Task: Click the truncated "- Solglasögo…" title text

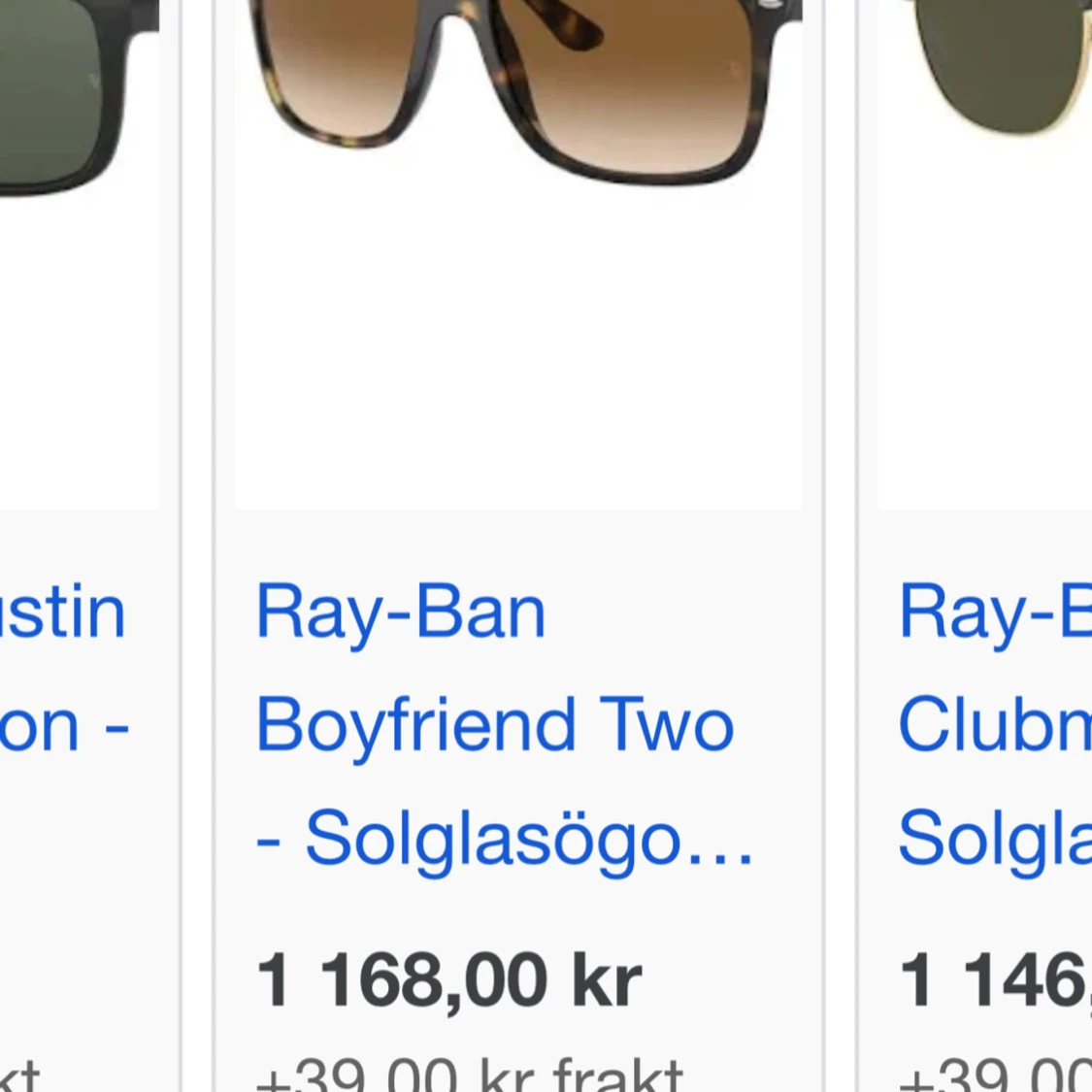Action: click(x=504, y=840)
